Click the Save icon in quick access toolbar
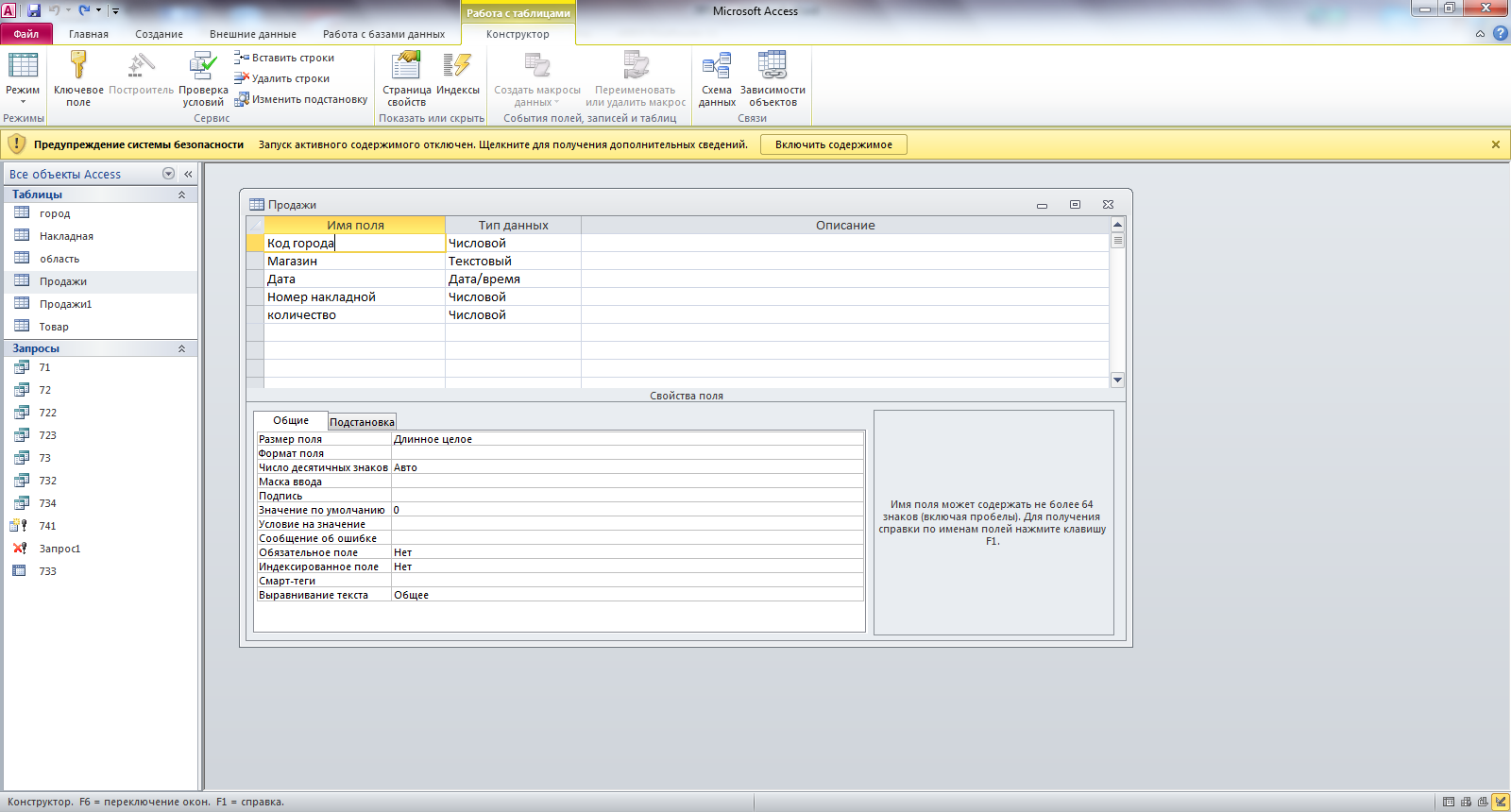The width and height of the screenshot is (1511, 812). [x=34, y=10]
